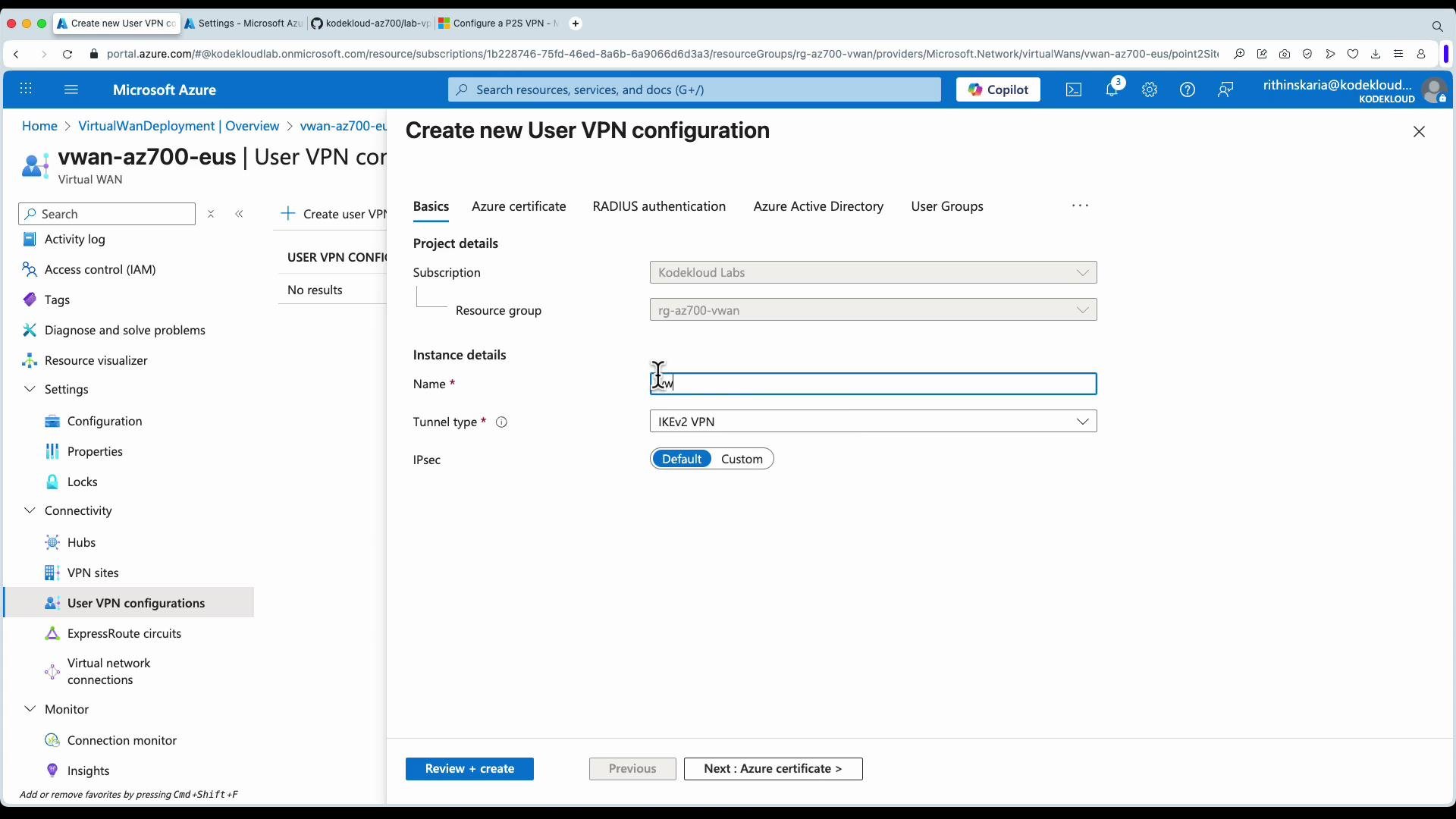Switch to the User Groups tab

click(x=947, y=206)
